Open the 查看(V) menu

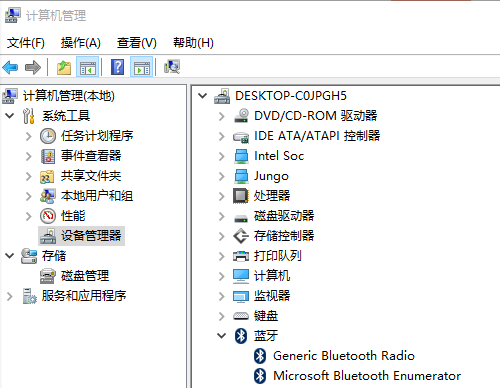(137, 43)
